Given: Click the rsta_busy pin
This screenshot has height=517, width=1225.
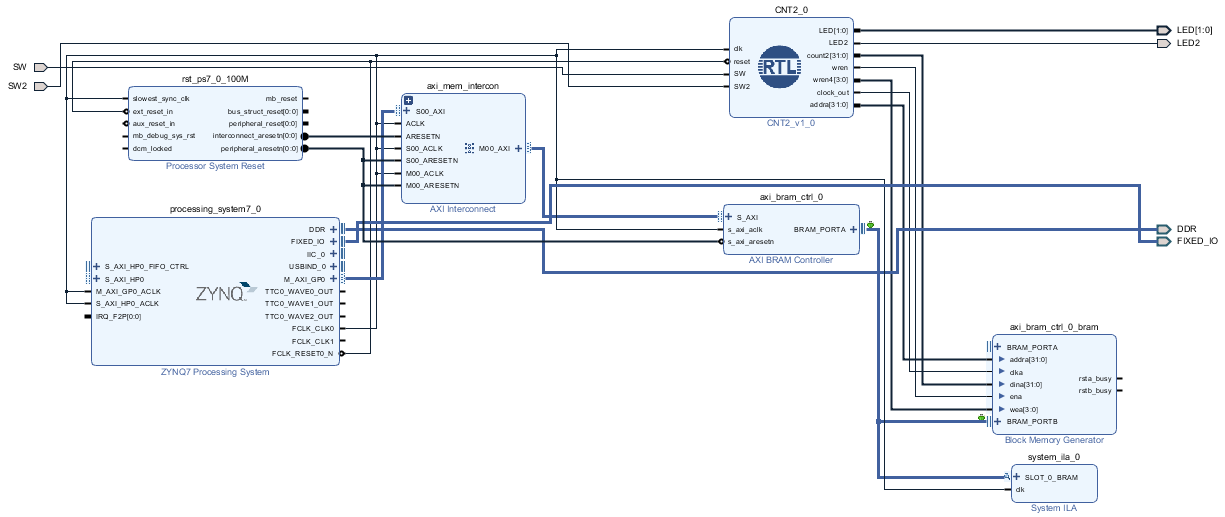Looking at the screenshot, I should coord(1095,378).
